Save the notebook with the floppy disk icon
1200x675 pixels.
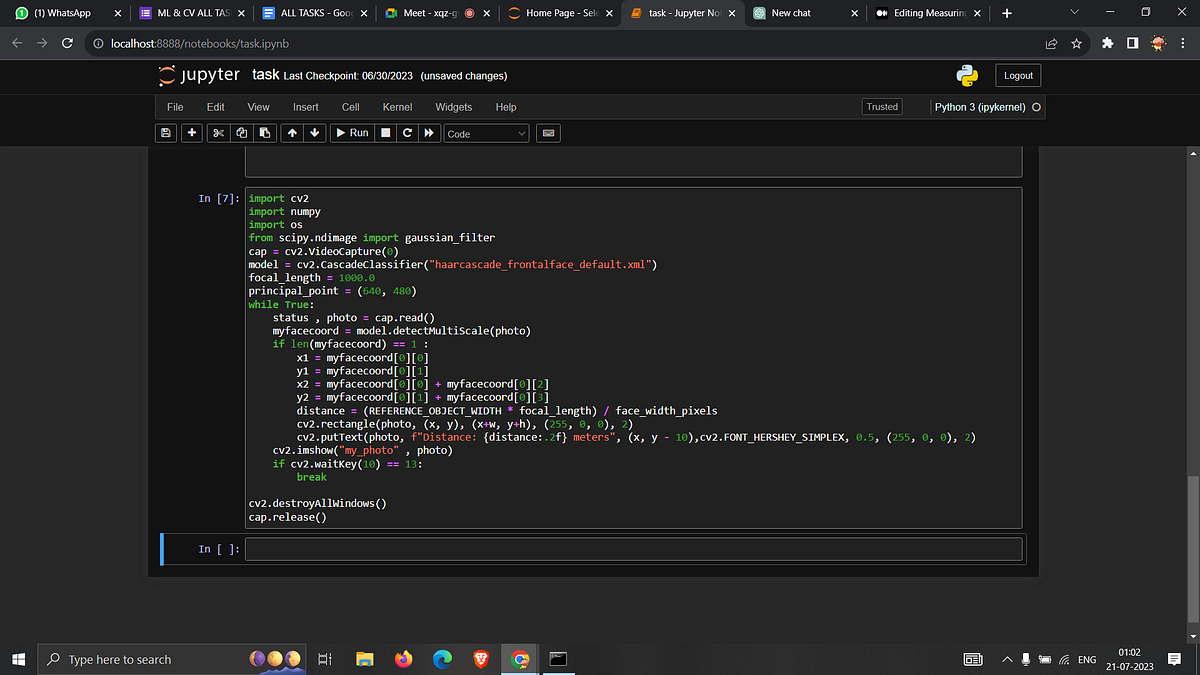pos(166,133)
